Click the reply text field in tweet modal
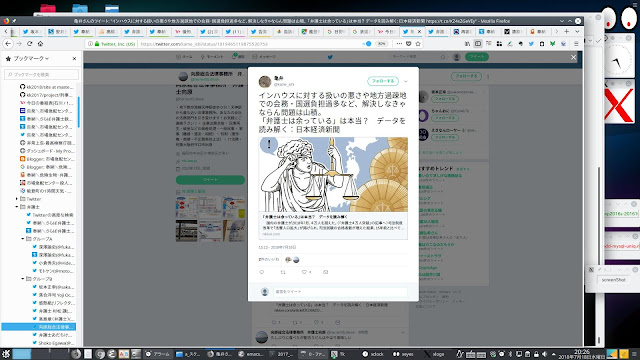The image size is (640, 360). coord(340,291)
